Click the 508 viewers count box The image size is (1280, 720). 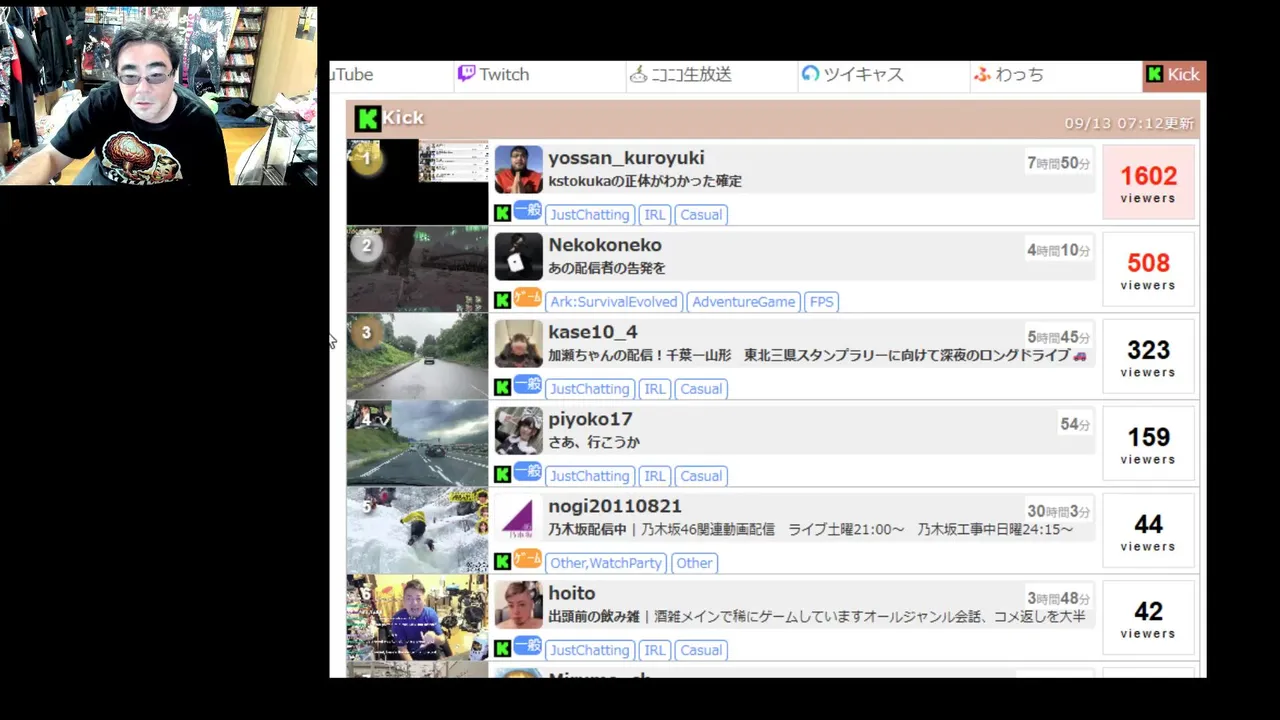(1148, 269)
